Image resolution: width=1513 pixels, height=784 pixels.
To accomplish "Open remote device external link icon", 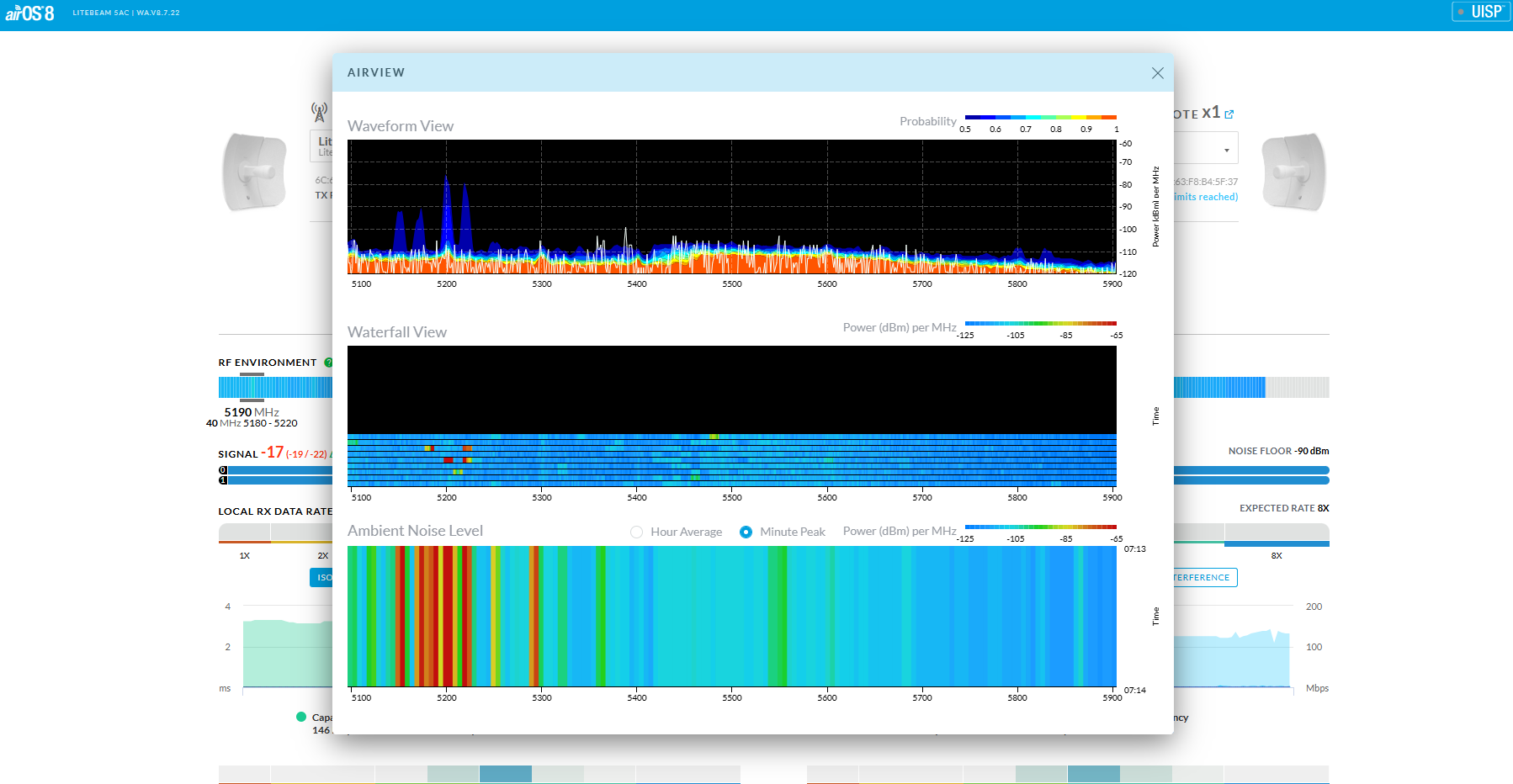I will [x=1229, y=114].
